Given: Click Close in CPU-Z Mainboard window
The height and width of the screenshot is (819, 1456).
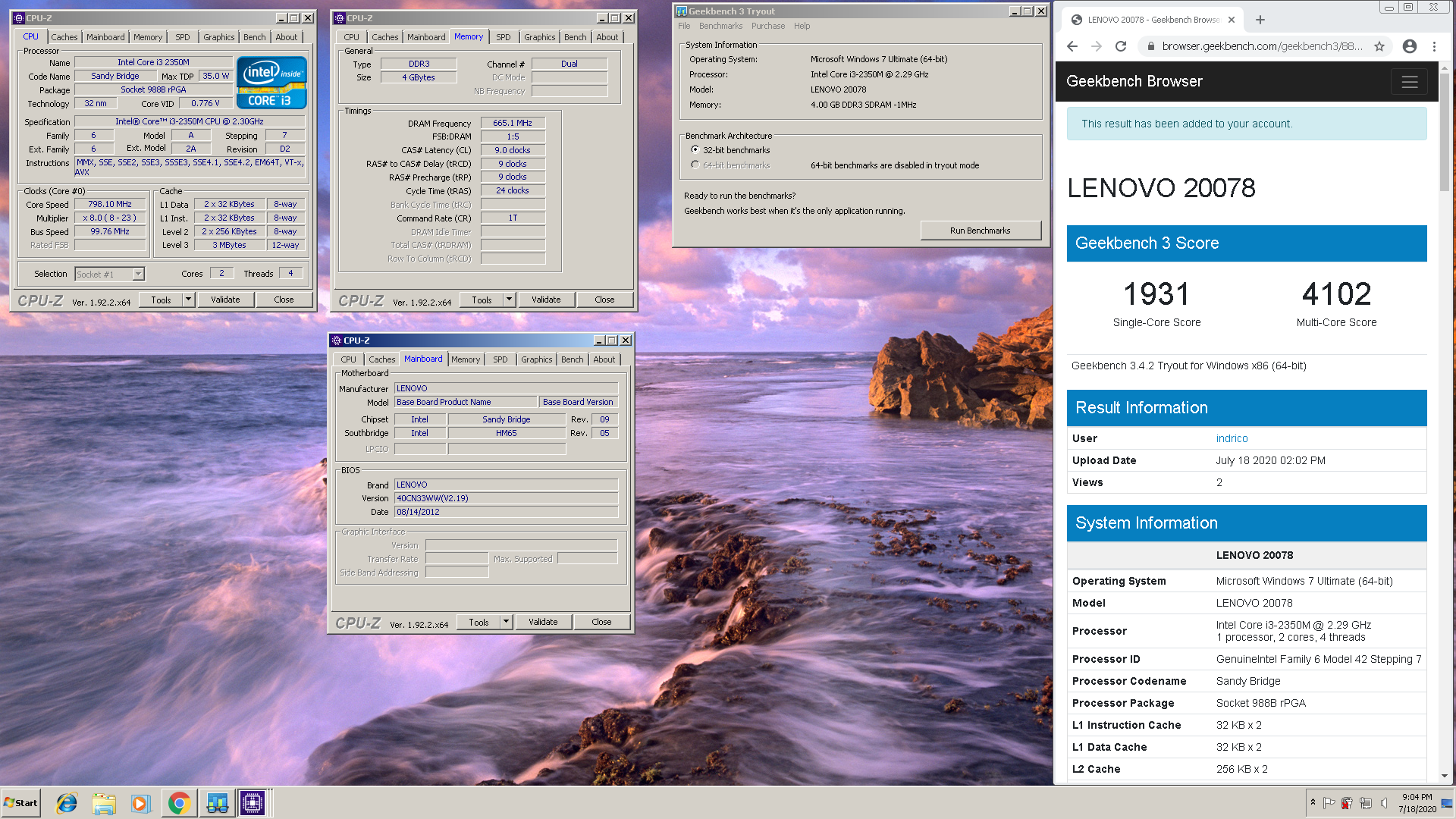Looking at the screenshot, I should point(601,622).
